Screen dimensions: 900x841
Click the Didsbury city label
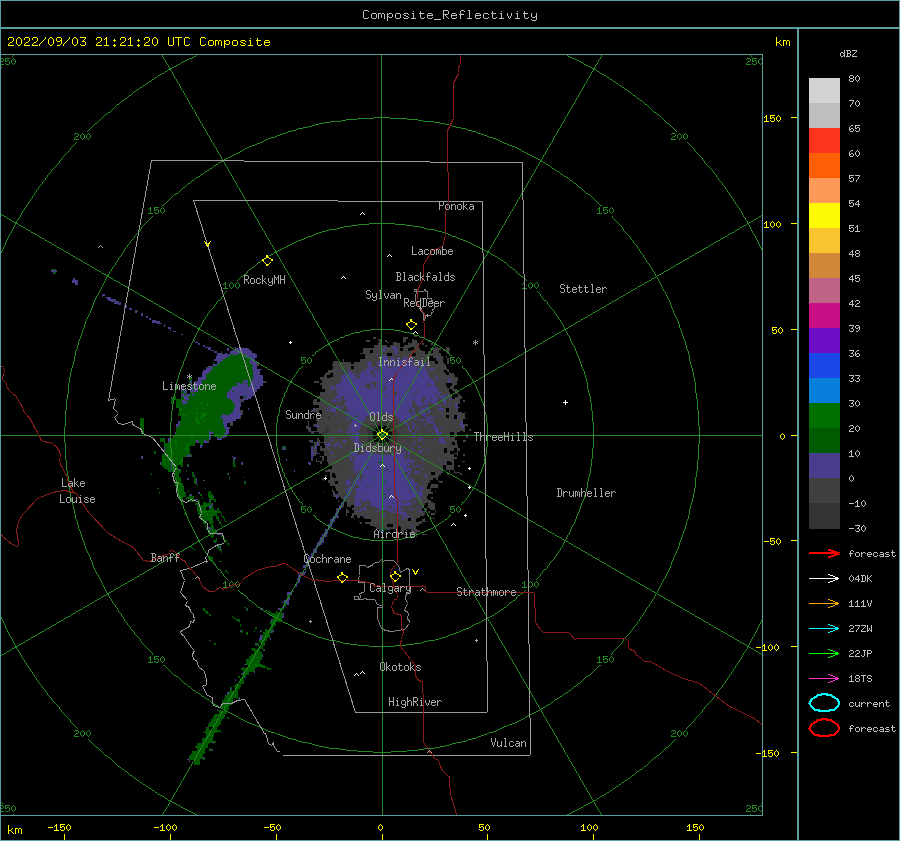tap(377, 448)
